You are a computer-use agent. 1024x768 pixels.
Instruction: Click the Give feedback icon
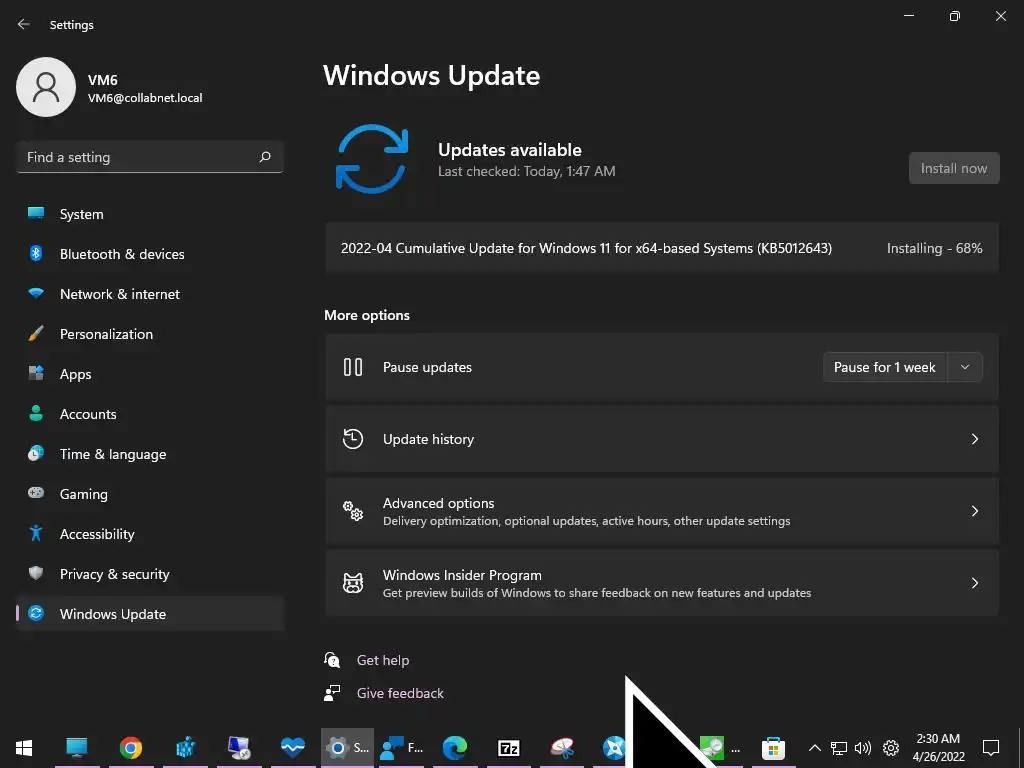(332, 693)
